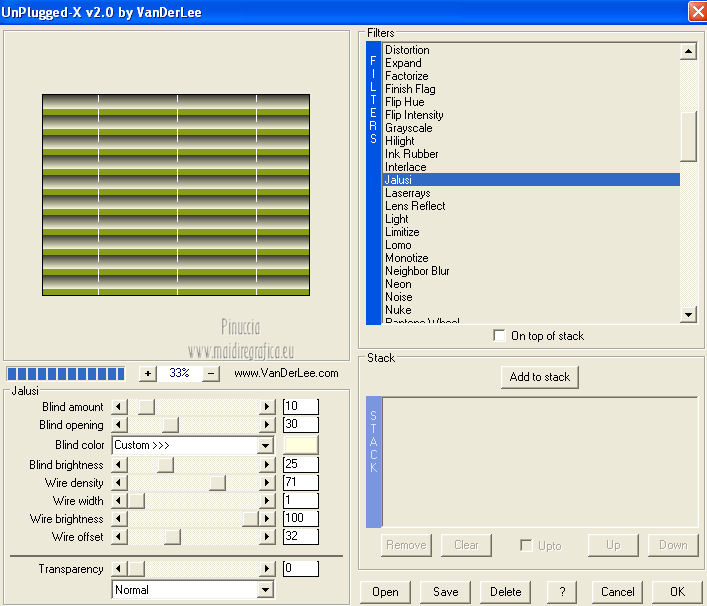
Task: Click the Jalusi preview image
Action: (x=176, y=195)
